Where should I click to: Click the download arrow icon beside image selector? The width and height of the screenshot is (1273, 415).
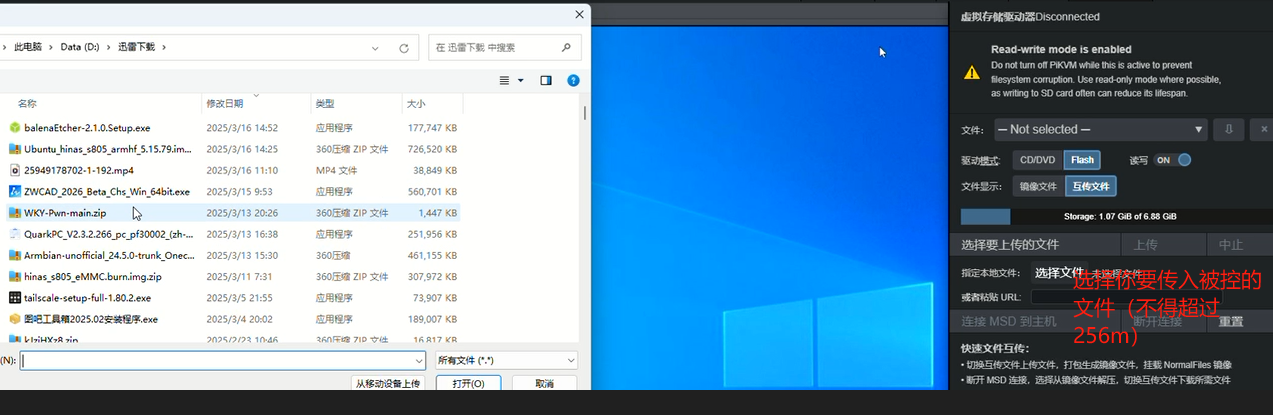click(x=1229, y=129)
